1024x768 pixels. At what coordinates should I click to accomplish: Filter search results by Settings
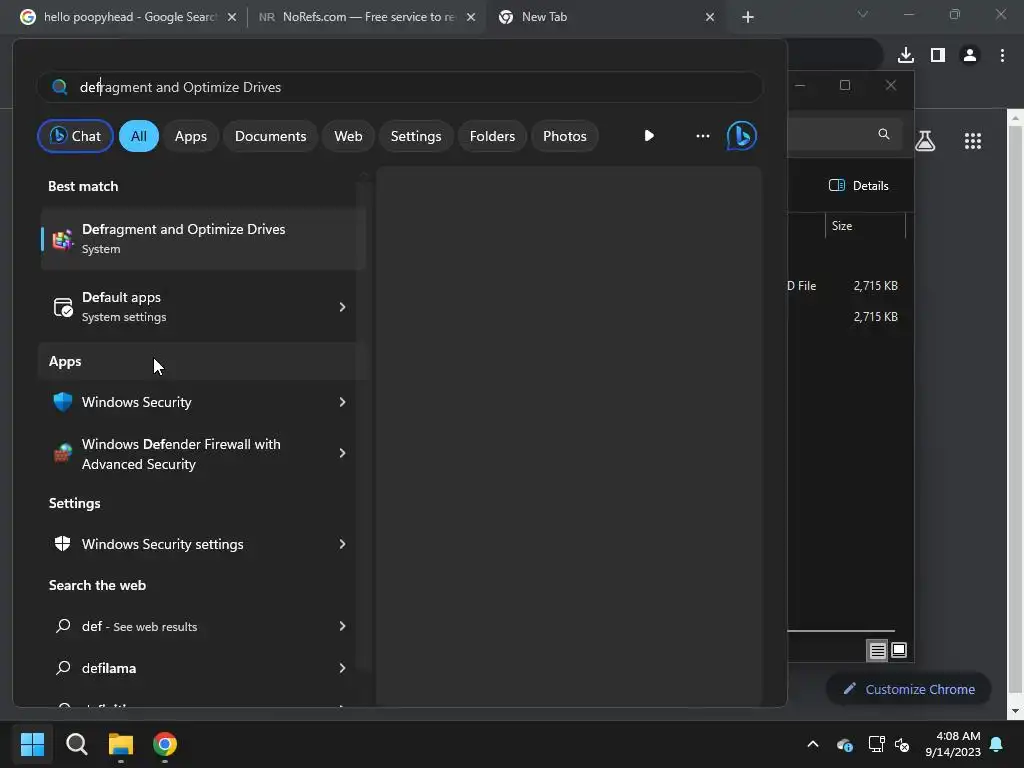pyautogui.click(x=416, y=136)
